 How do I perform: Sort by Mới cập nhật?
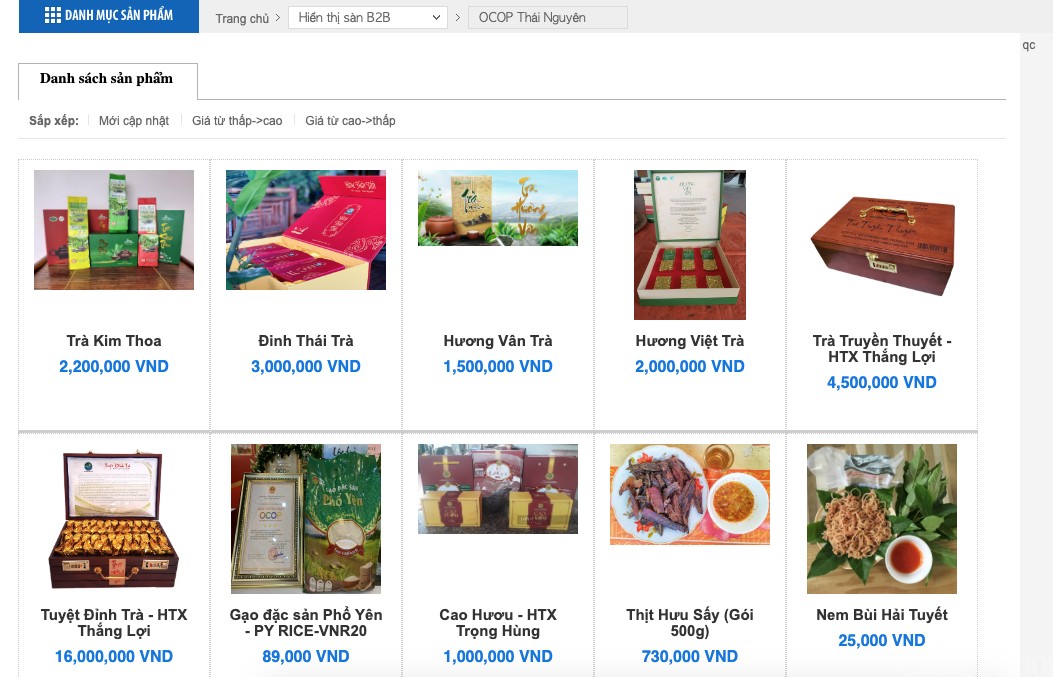pos(134,121)
